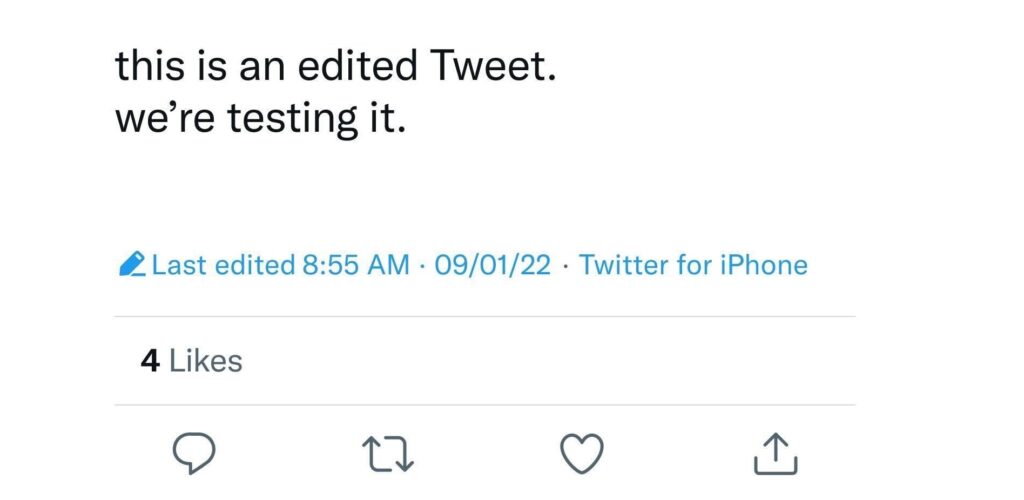1024x500 pixels.
Task: Like the tweet with heart icon
Action: click(x=581, y=453)
